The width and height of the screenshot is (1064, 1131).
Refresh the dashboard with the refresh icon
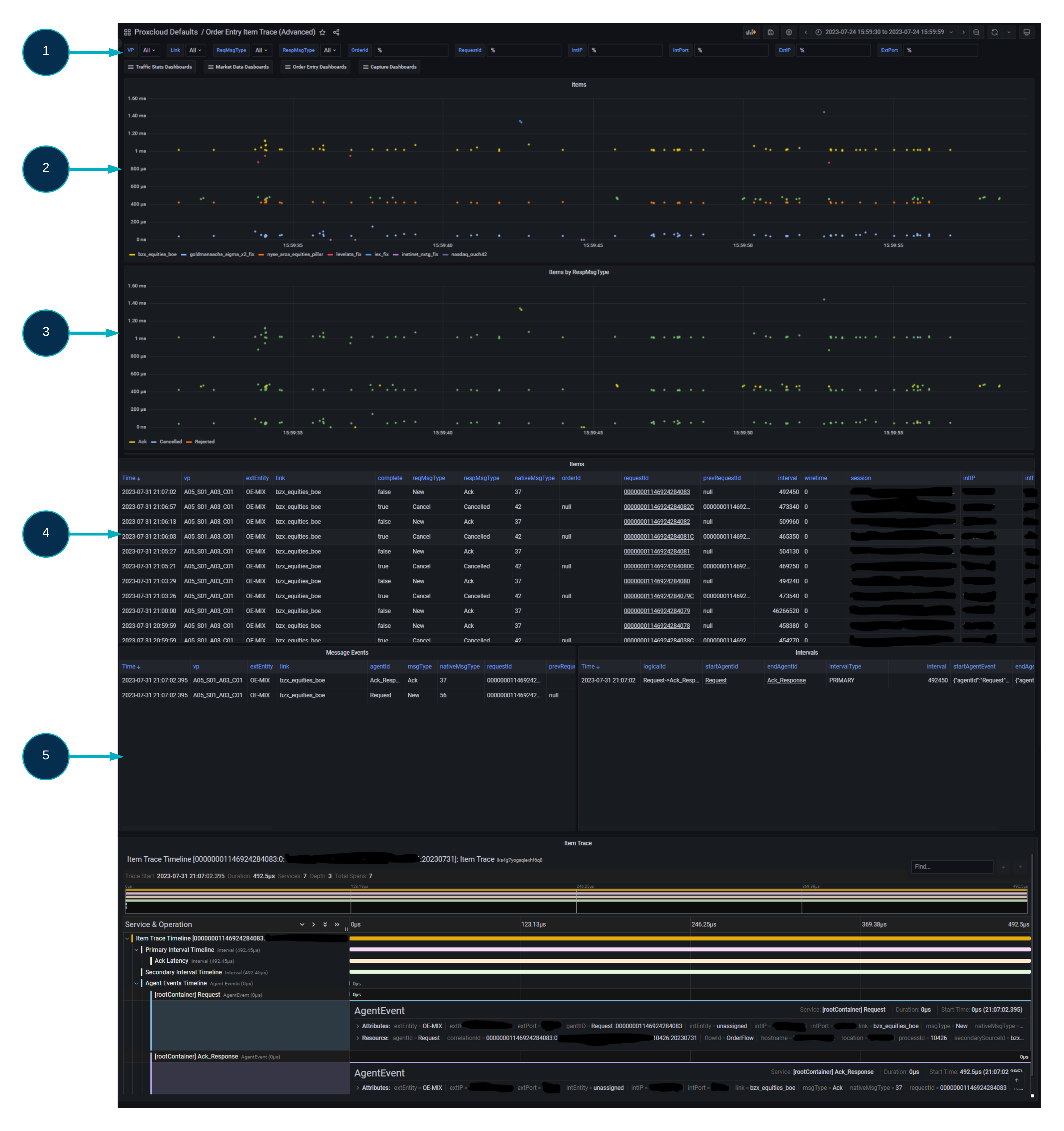(x=994, y=32)
